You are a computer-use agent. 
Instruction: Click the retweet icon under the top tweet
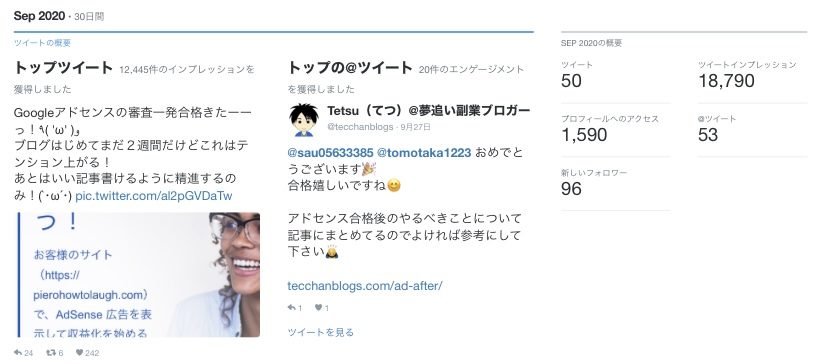pos(52,352)
